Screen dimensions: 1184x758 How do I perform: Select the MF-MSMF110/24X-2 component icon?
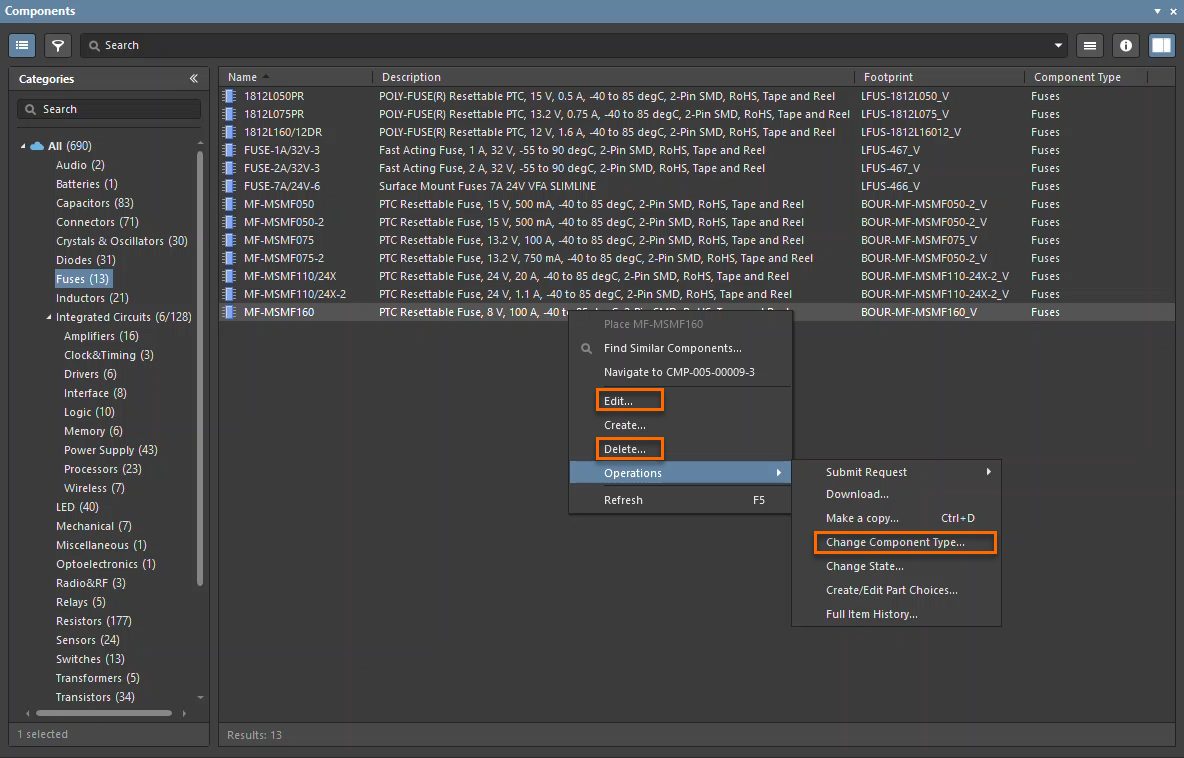coord(230,294)
